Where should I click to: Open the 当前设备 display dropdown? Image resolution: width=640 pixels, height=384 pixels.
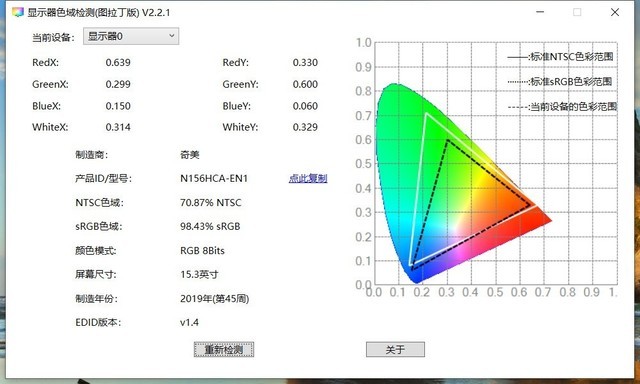131,36
